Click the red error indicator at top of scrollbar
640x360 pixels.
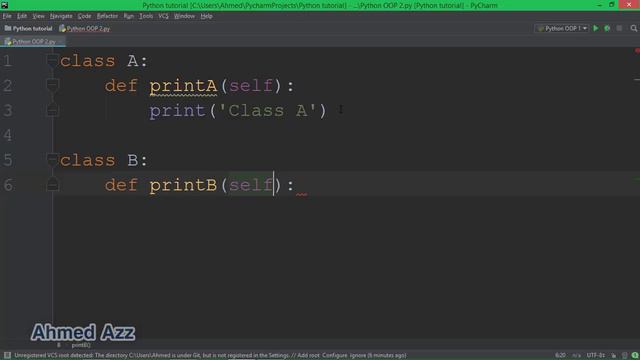(637, 51)
